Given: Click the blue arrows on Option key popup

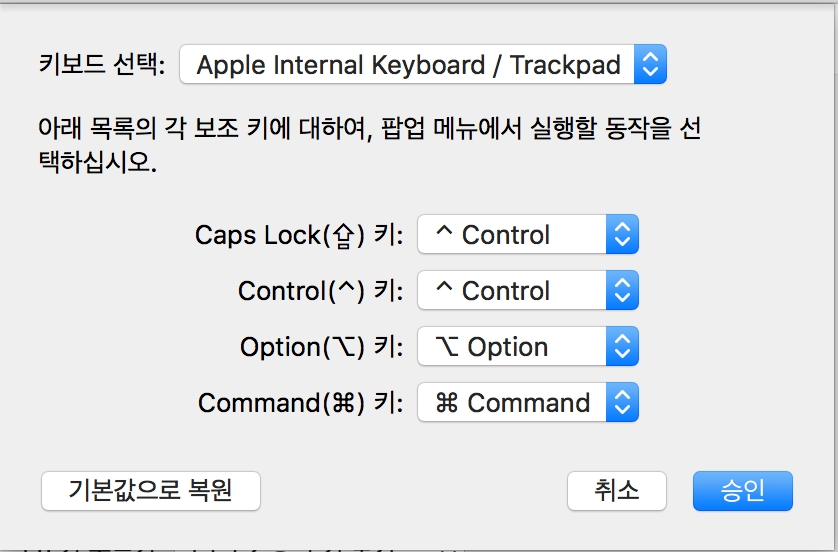Looking at the screenshot, I should tap(622, 347).
